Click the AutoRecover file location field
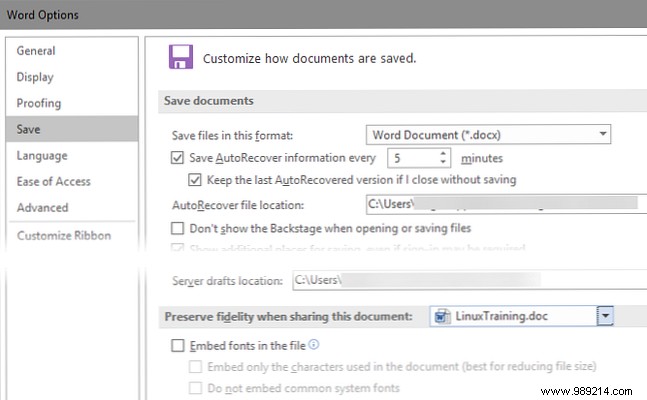 click(x=506, y=204)
